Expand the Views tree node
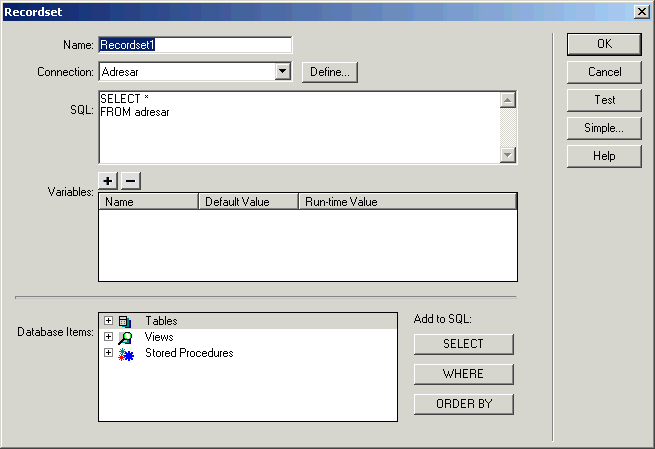655x449 pixels. pyautogui.click(x=108, y=337)
